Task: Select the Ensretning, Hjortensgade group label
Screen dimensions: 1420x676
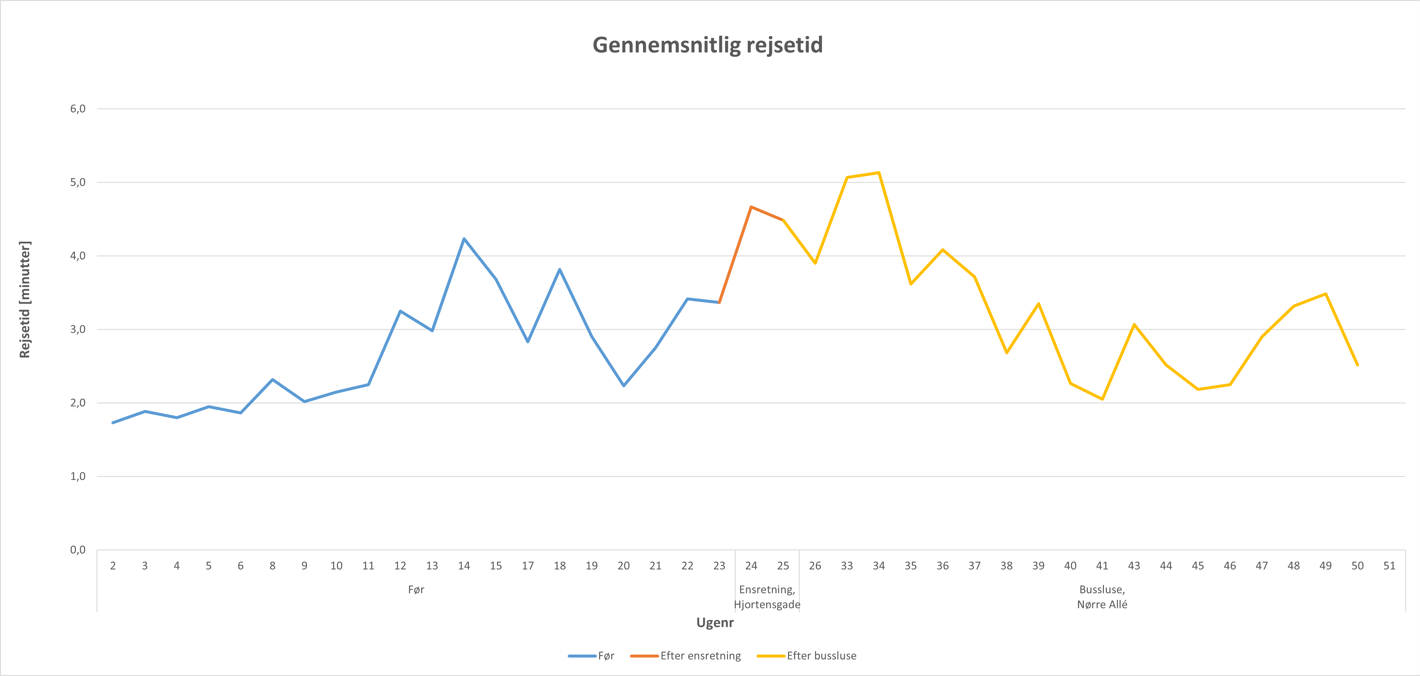Action: click(767, 597)
